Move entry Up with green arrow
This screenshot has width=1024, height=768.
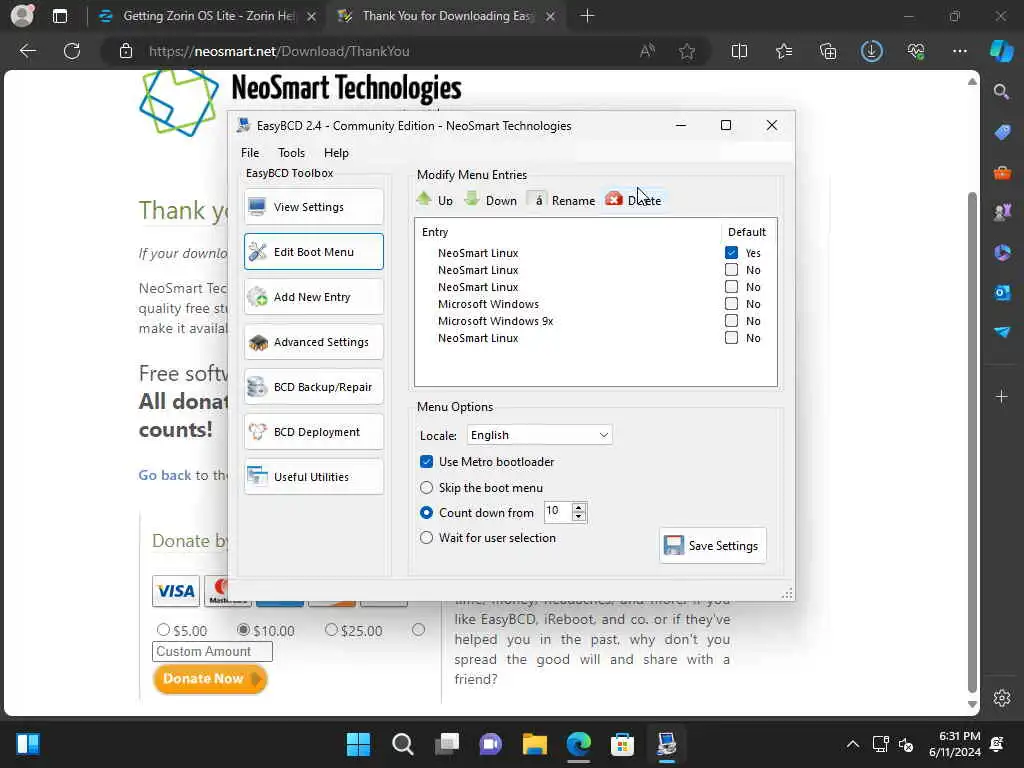coord(435,200)
